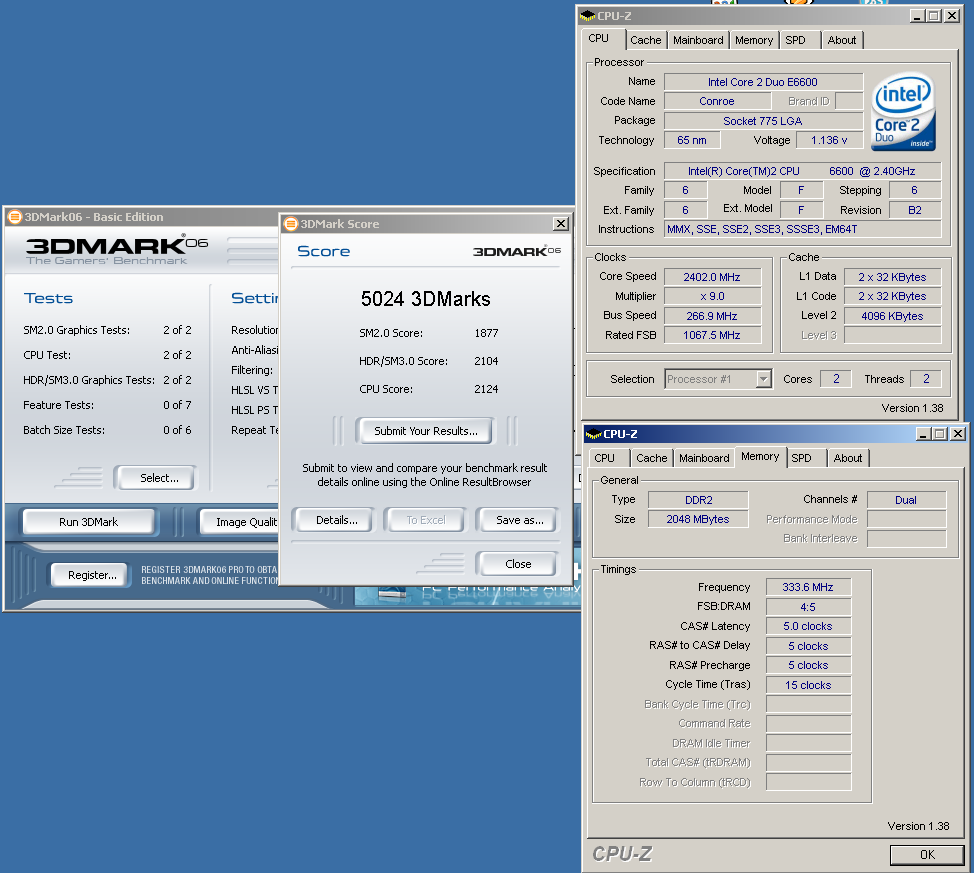Click Technology value 65 nm

[x=692, y=140]
